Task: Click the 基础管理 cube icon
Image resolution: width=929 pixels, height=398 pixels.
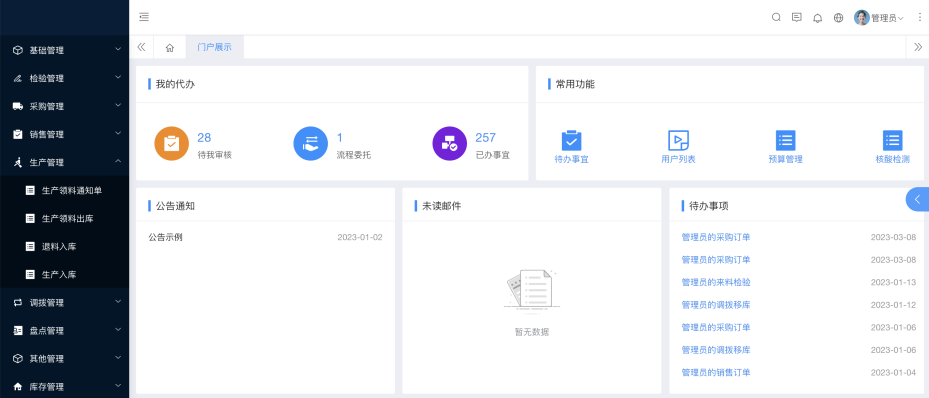Action: point(18,50)
